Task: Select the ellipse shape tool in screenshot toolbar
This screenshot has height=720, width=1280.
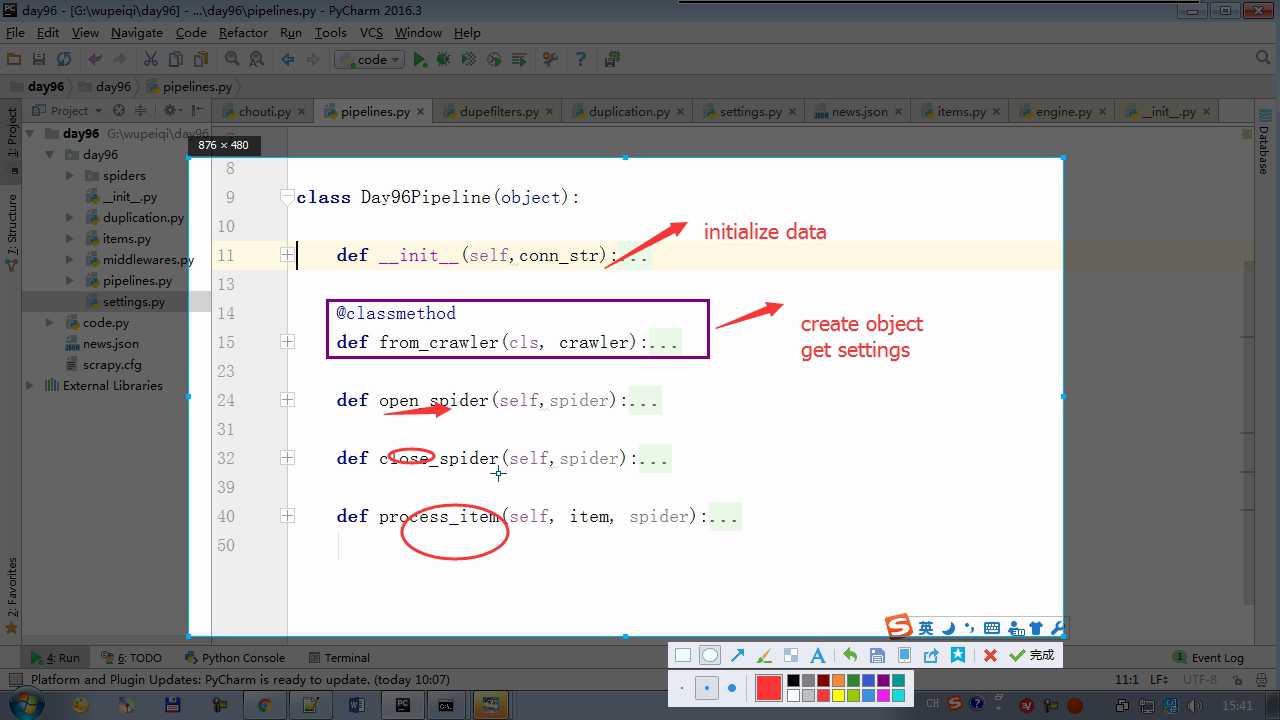Action: 709,656
